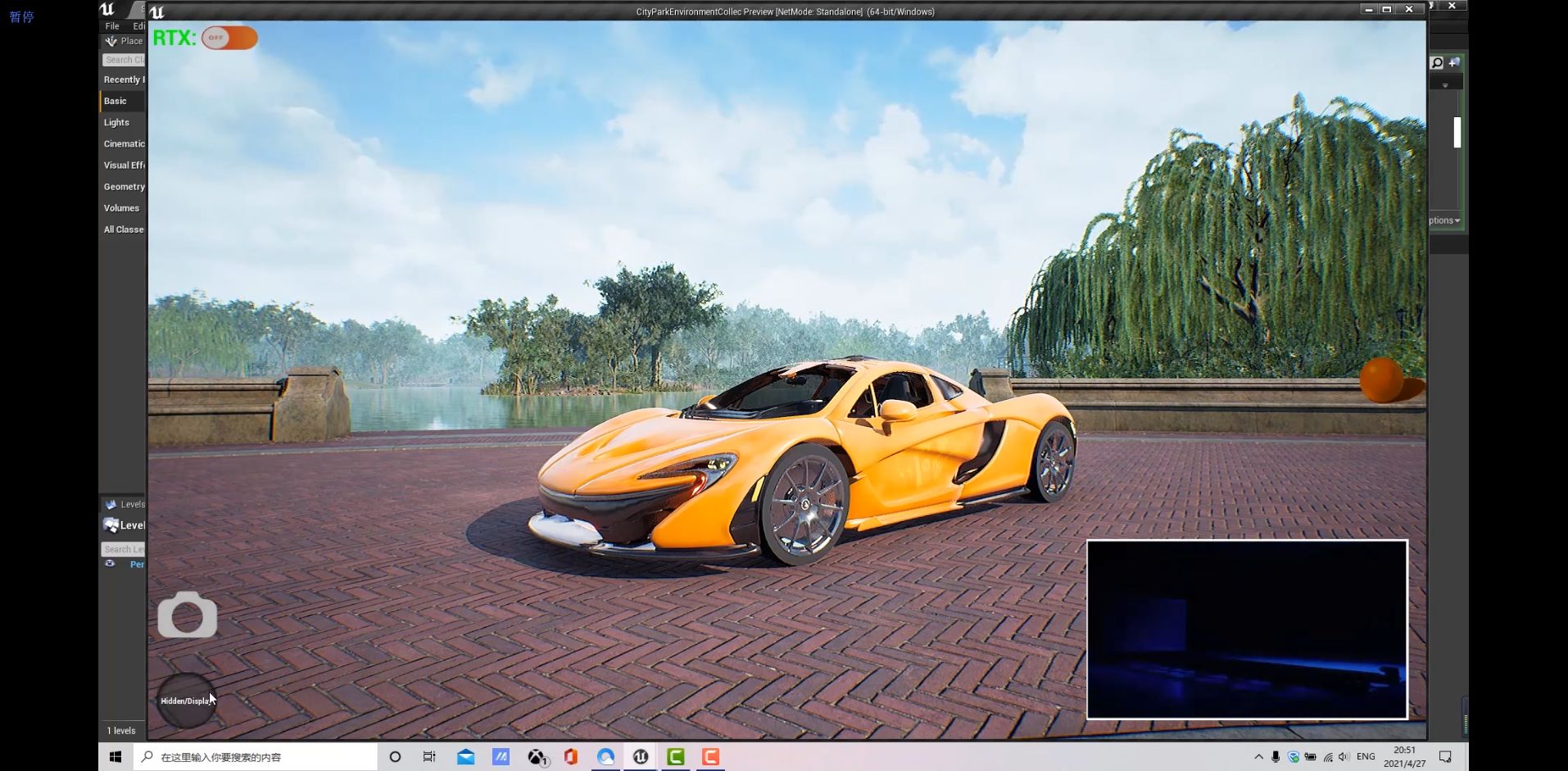Open the Levels dropdown button
The image size is (1568, 771).
click(x=124, y=525)
